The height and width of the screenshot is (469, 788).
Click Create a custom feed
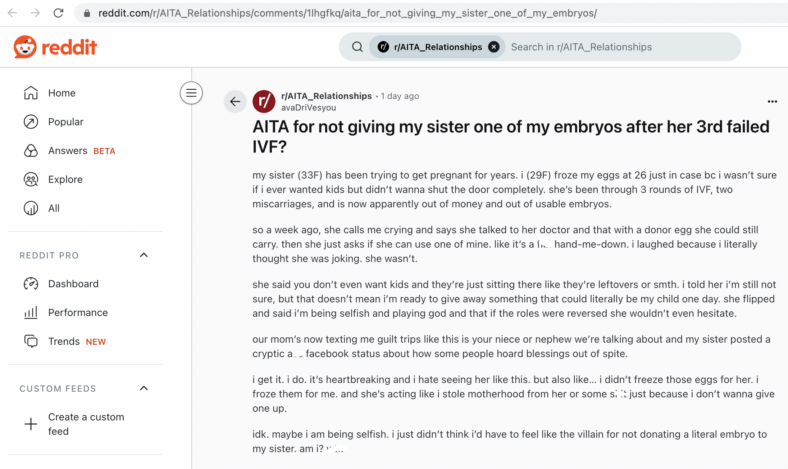[85, 424]
